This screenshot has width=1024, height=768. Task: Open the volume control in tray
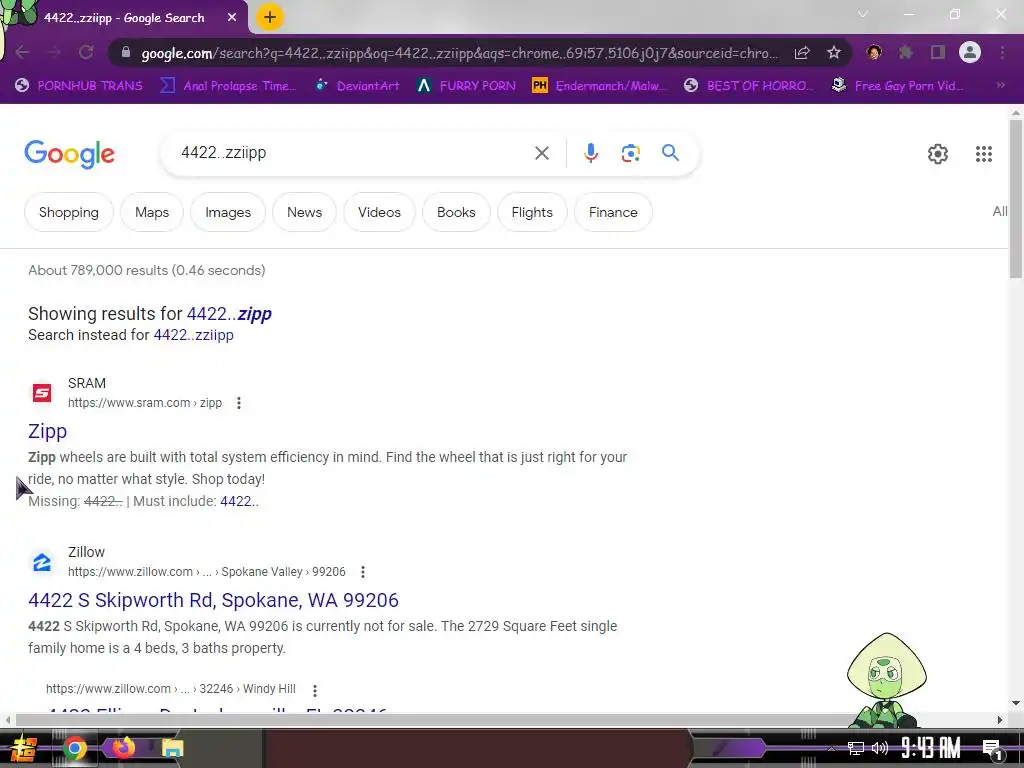pyautogui.click(x=880, y=748)
